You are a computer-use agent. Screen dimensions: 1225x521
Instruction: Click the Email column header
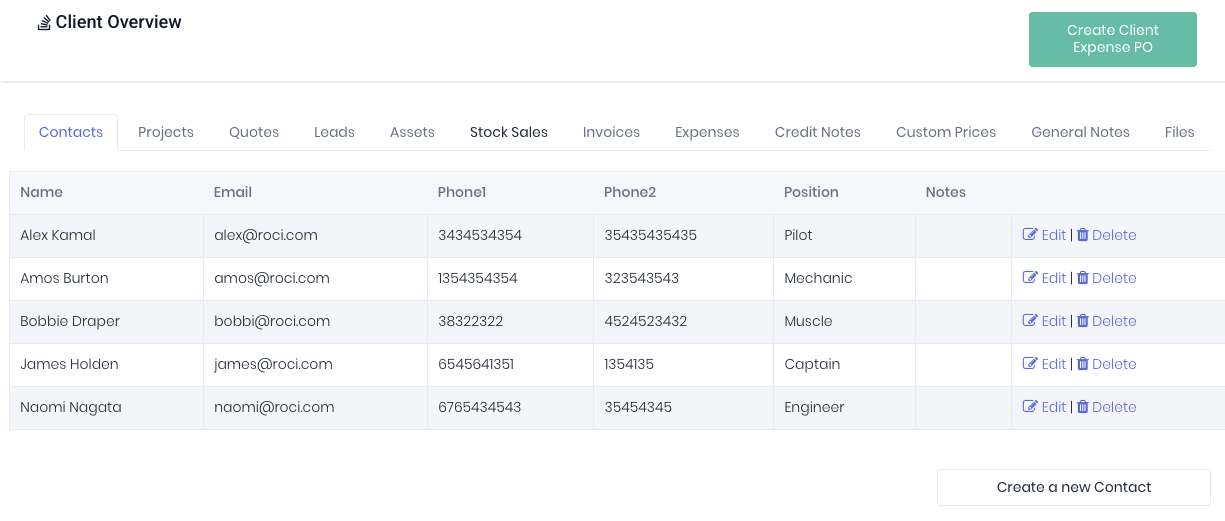tap(233, 192)
